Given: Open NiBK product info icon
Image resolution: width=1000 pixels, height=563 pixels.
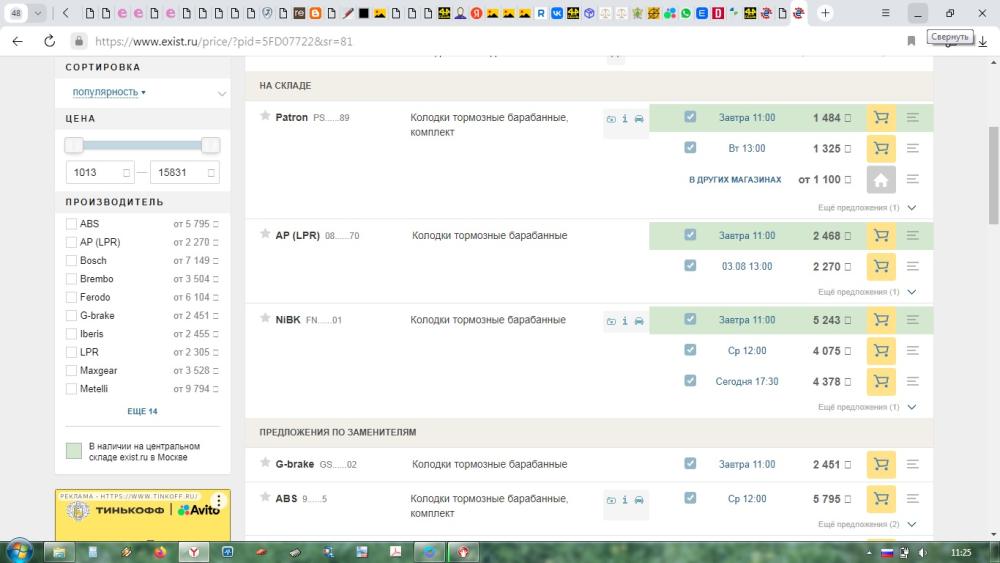Looking at the screenshot, I should tap(625, 321).
